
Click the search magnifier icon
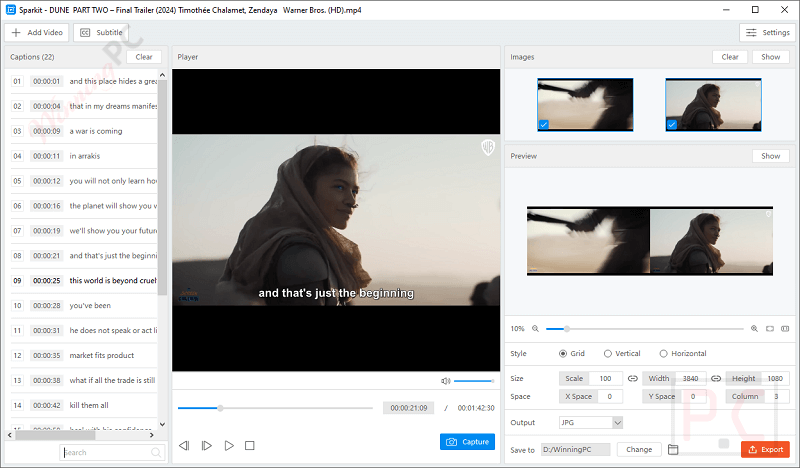point(156,452)
